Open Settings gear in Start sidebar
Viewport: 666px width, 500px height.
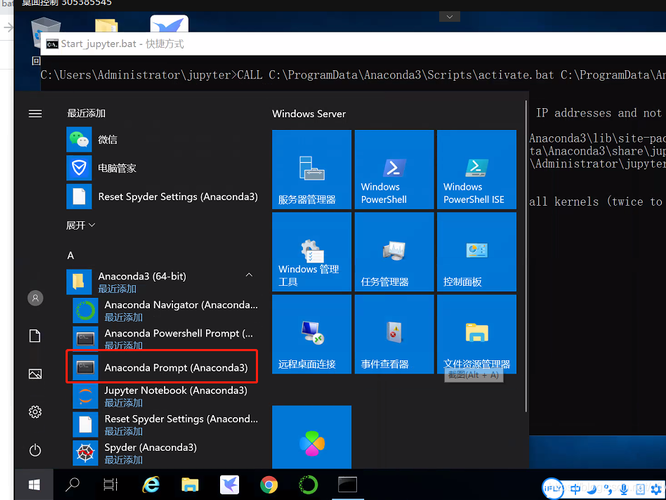click(x=35, y=412)
